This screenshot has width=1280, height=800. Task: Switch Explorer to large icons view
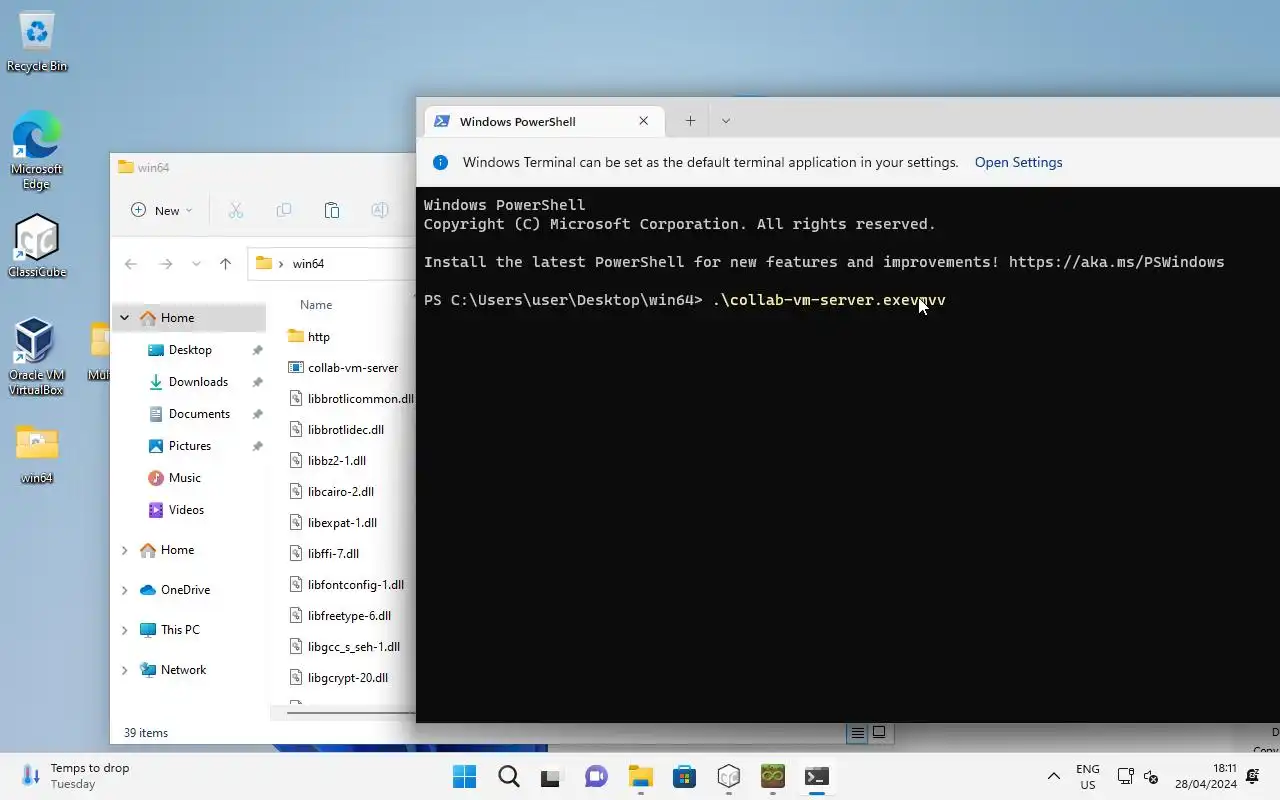pyautogui.click(x=880, y=733)
